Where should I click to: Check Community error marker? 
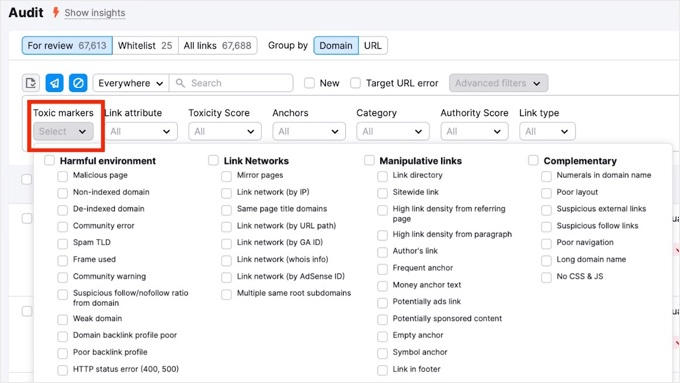pos(62,227)
